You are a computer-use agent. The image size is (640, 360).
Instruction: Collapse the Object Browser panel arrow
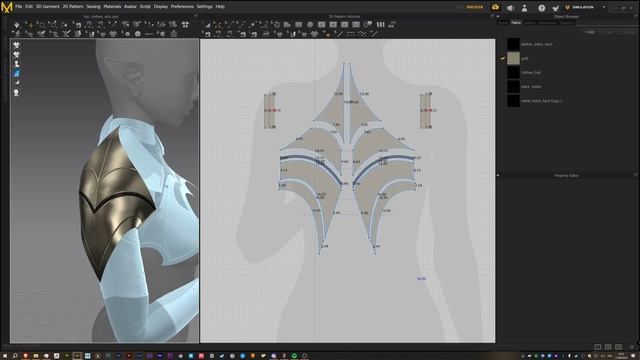[498, 16]
